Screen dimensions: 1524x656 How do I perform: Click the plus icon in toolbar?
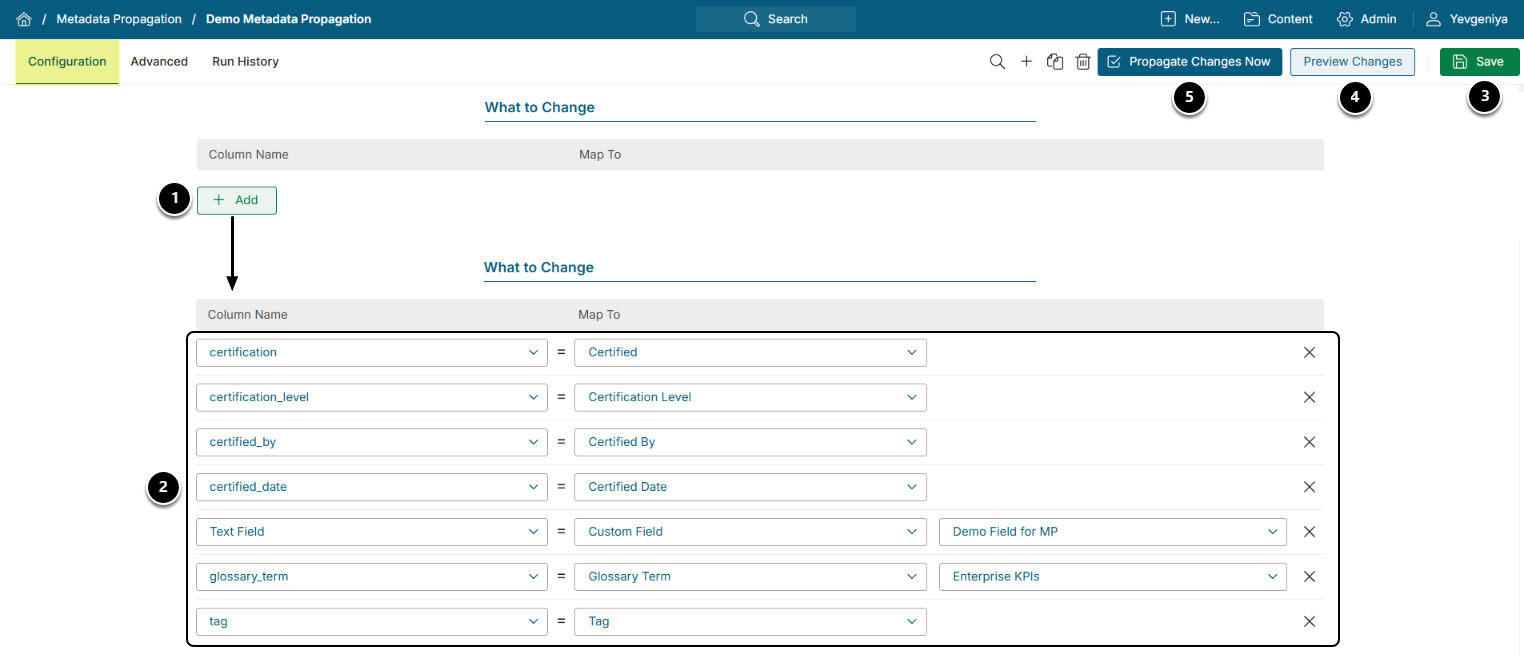coord(1026,62)
